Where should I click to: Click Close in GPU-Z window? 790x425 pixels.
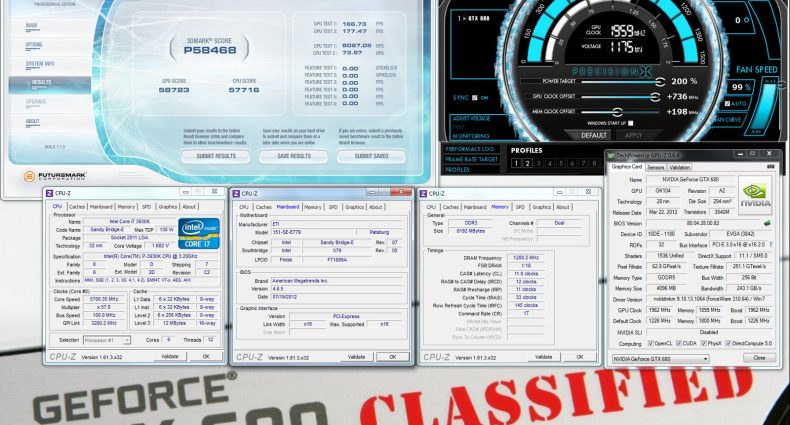[759, 358]
